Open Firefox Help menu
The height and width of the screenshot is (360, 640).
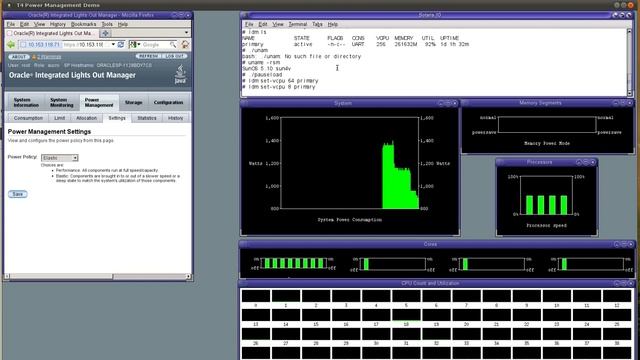pos(122,24)
